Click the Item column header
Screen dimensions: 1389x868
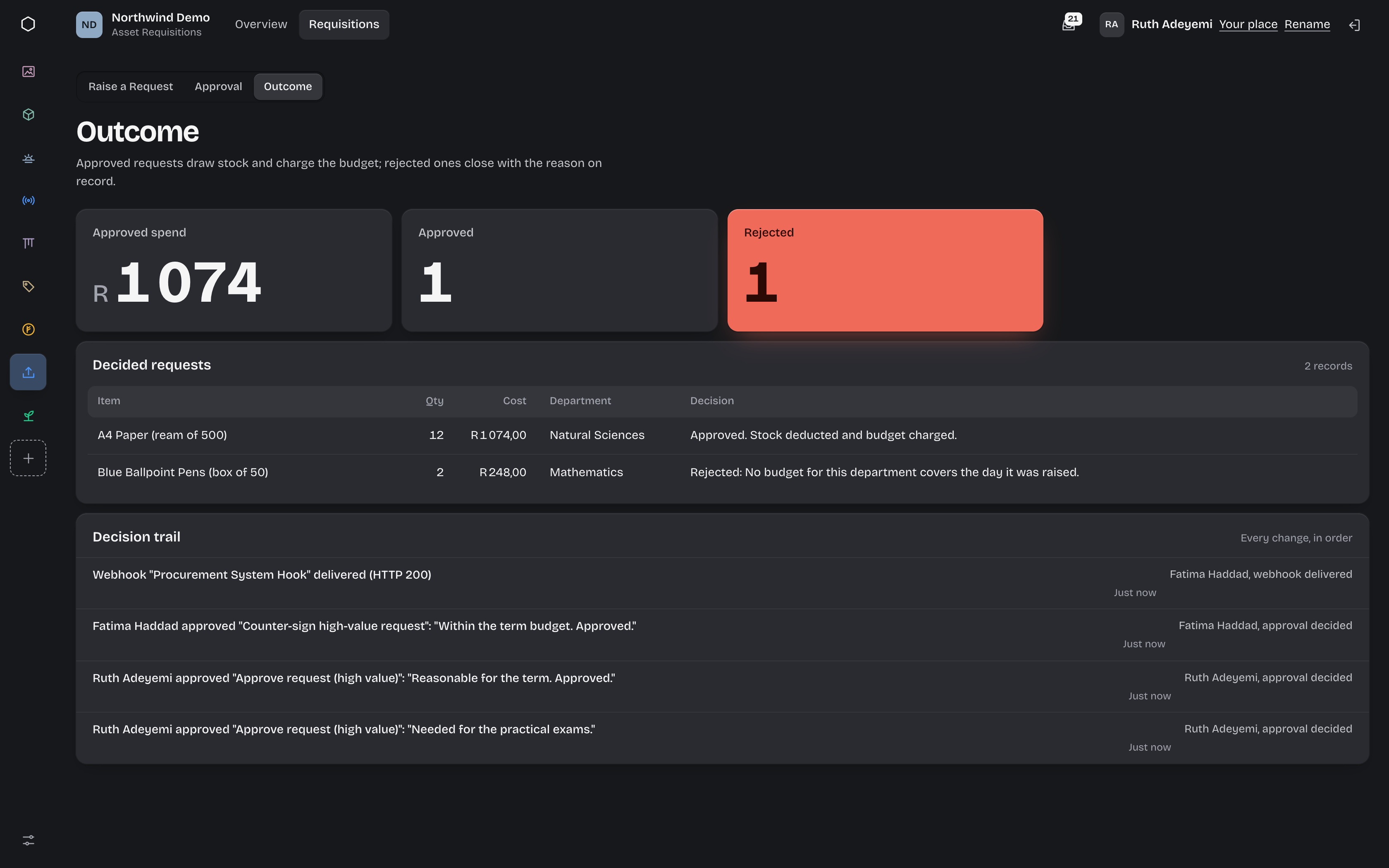tap(108, 401)
